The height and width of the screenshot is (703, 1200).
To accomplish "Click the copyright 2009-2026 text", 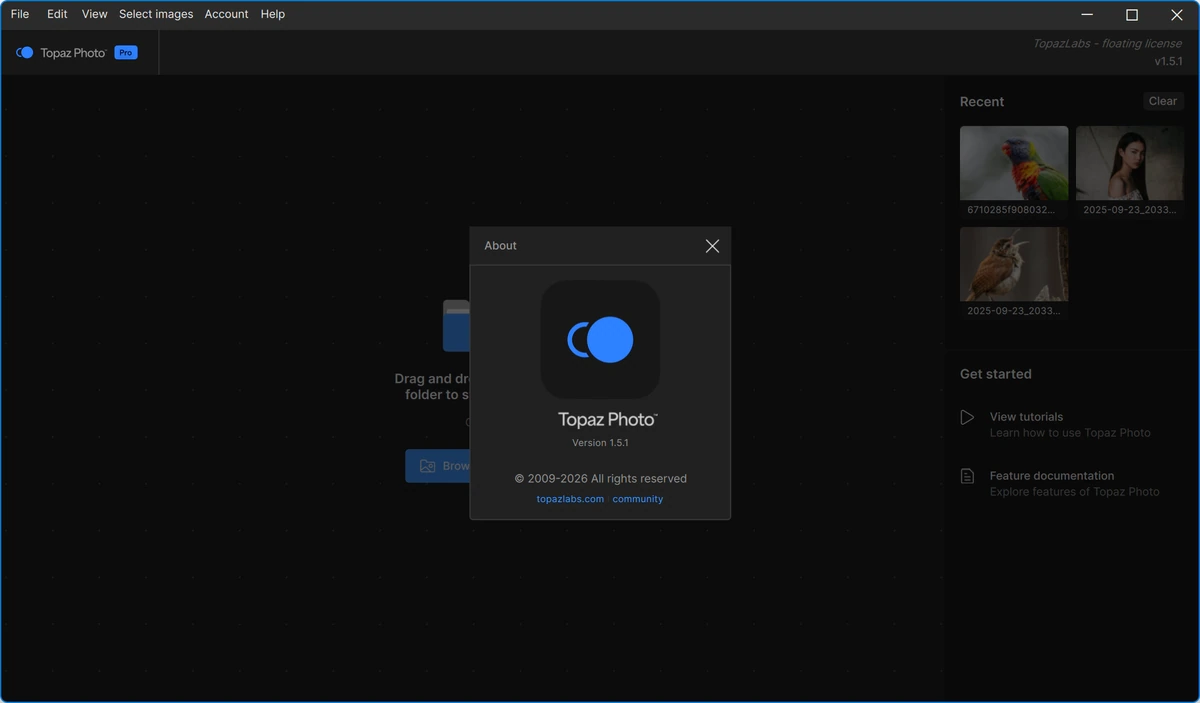I will coord(600,478).
